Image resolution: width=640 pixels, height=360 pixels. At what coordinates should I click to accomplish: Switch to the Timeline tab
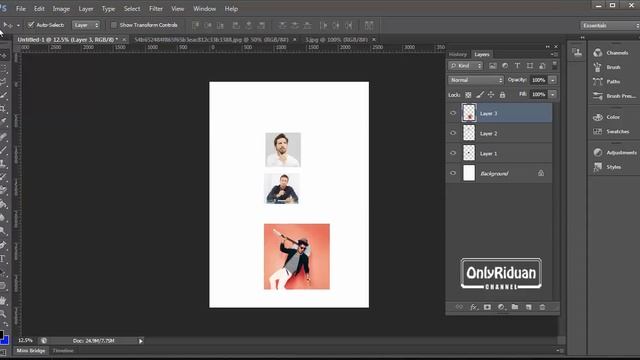(x=63, y=351)
